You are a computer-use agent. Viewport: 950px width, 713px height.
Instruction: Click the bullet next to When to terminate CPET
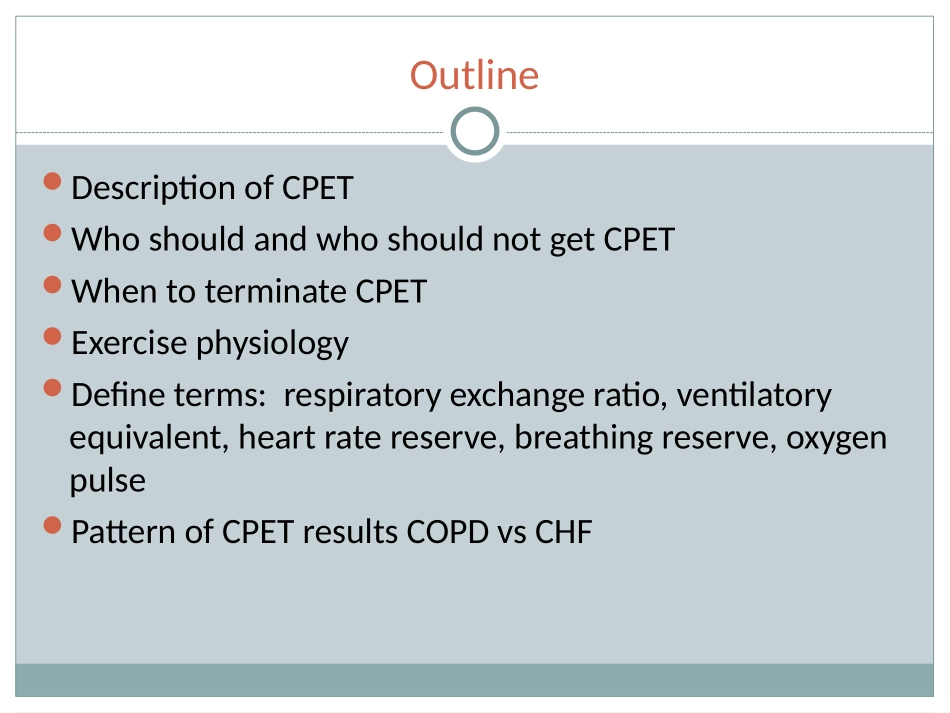tap(53, 286)
